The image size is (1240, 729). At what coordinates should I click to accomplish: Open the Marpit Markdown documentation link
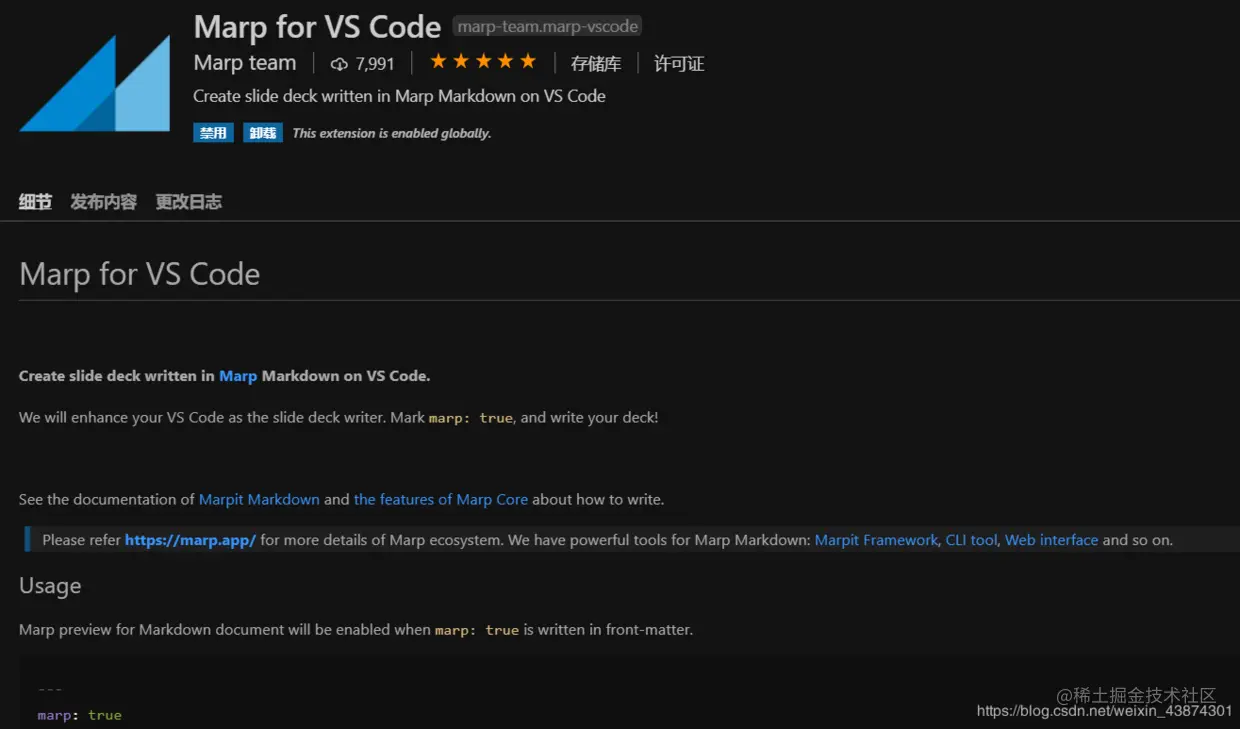(259, 499)
